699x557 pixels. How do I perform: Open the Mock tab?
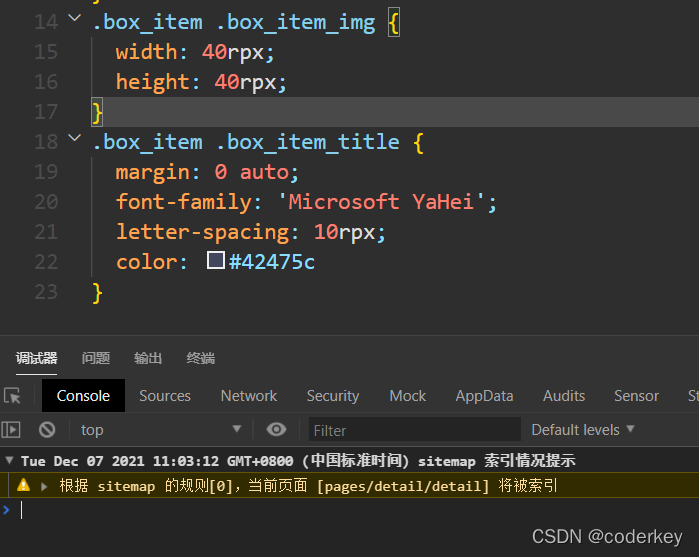(x=407, y=396)
